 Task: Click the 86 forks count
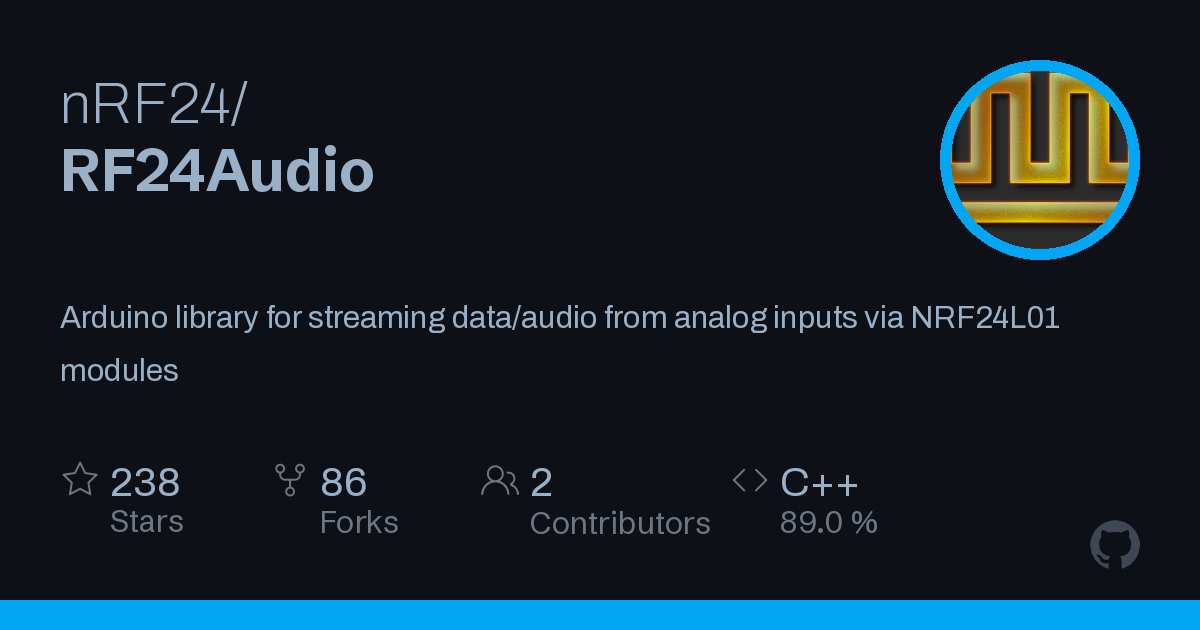point(344,483)
